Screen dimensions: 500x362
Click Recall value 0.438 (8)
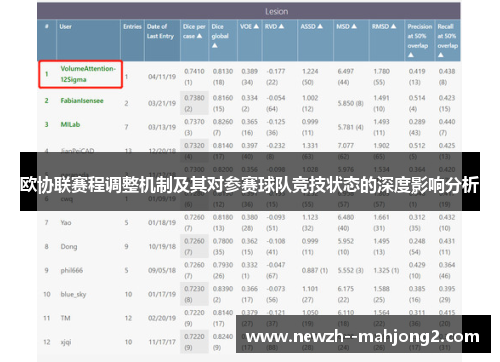(447, 77)
